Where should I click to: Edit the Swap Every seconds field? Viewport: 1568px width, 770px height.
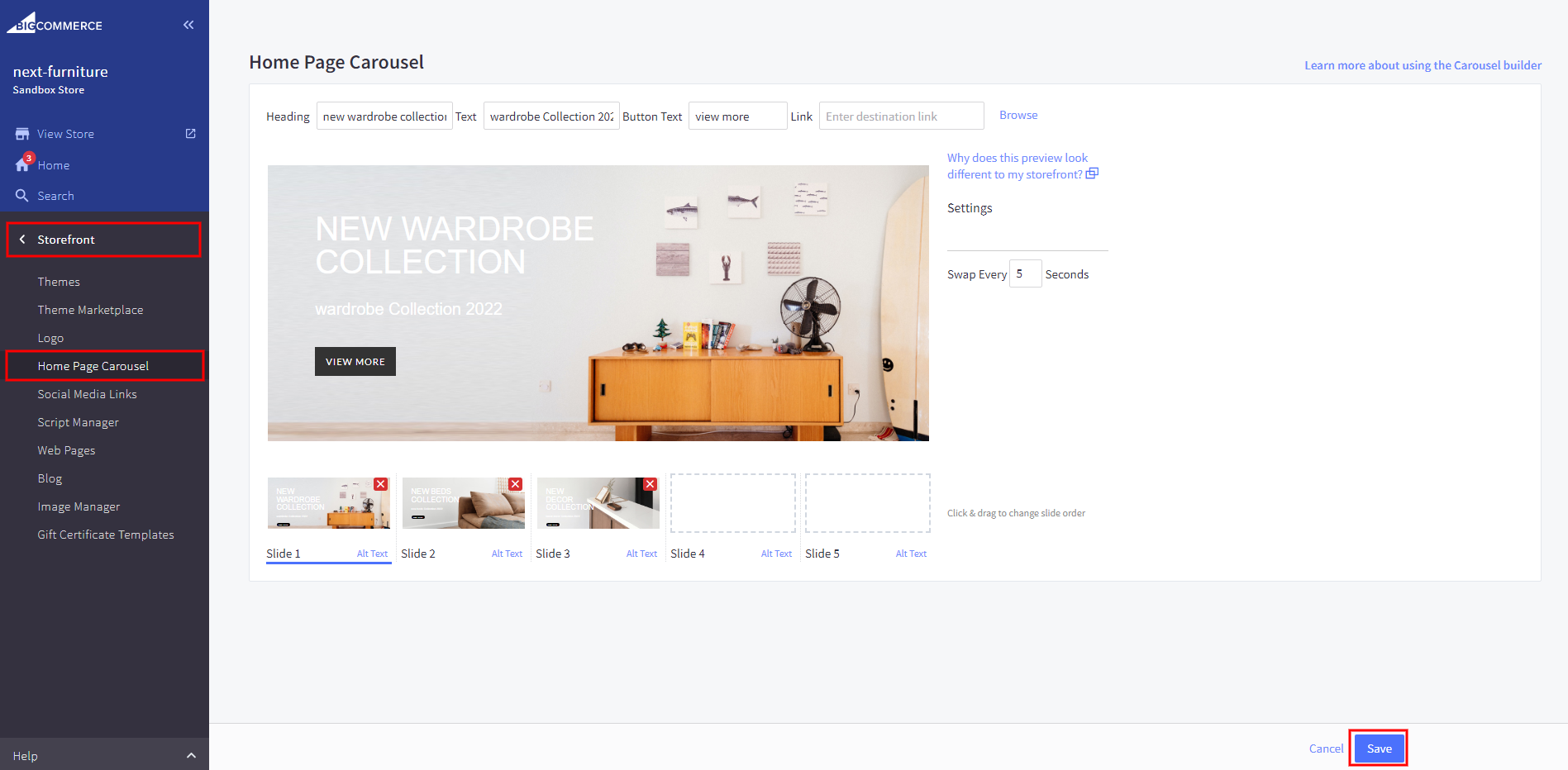pyautogui.click(x=1025, y=274)
